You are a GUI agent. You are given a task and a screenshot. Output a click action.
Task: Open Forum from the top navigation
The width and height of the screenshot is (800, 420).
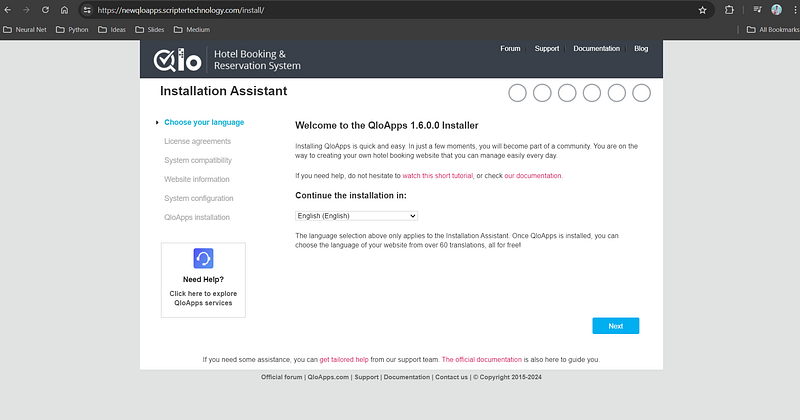510,48
